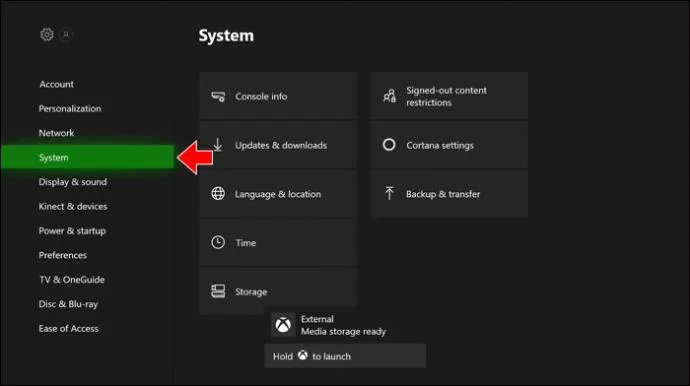This screenshot has height=386, width=690.
Task: Click the Signed-out content restrictions people icon
Action: [389, 96]
